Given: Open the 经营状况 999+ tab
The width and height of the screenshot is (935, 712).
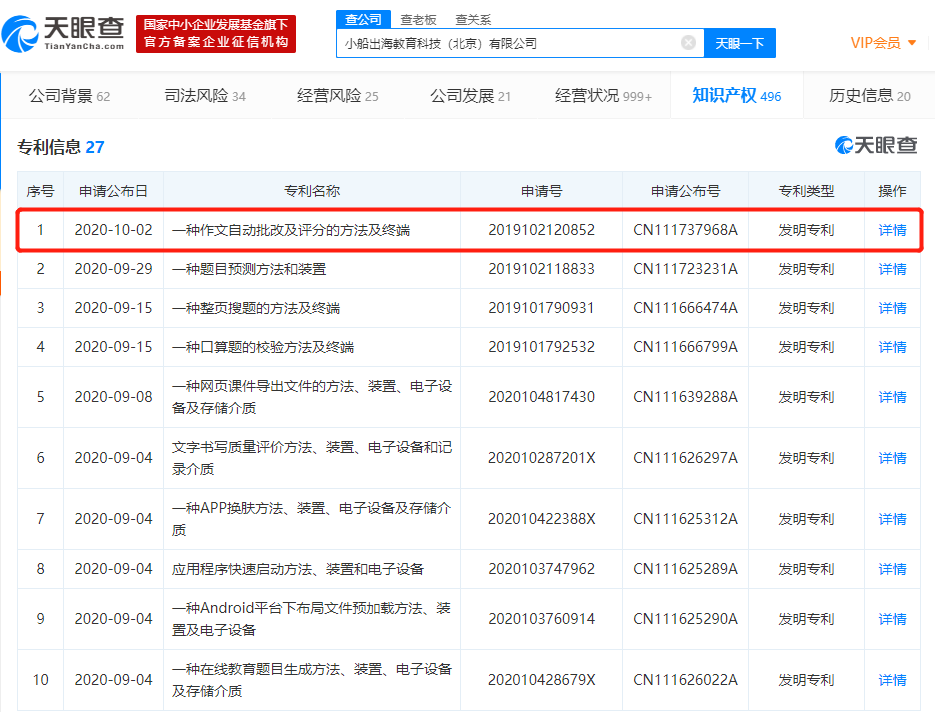Looking at the screenshot, I should click(x=603, y=95).
